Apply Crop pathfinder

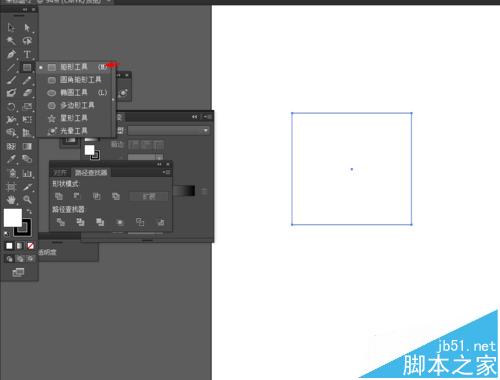click(x=120, y=222)
